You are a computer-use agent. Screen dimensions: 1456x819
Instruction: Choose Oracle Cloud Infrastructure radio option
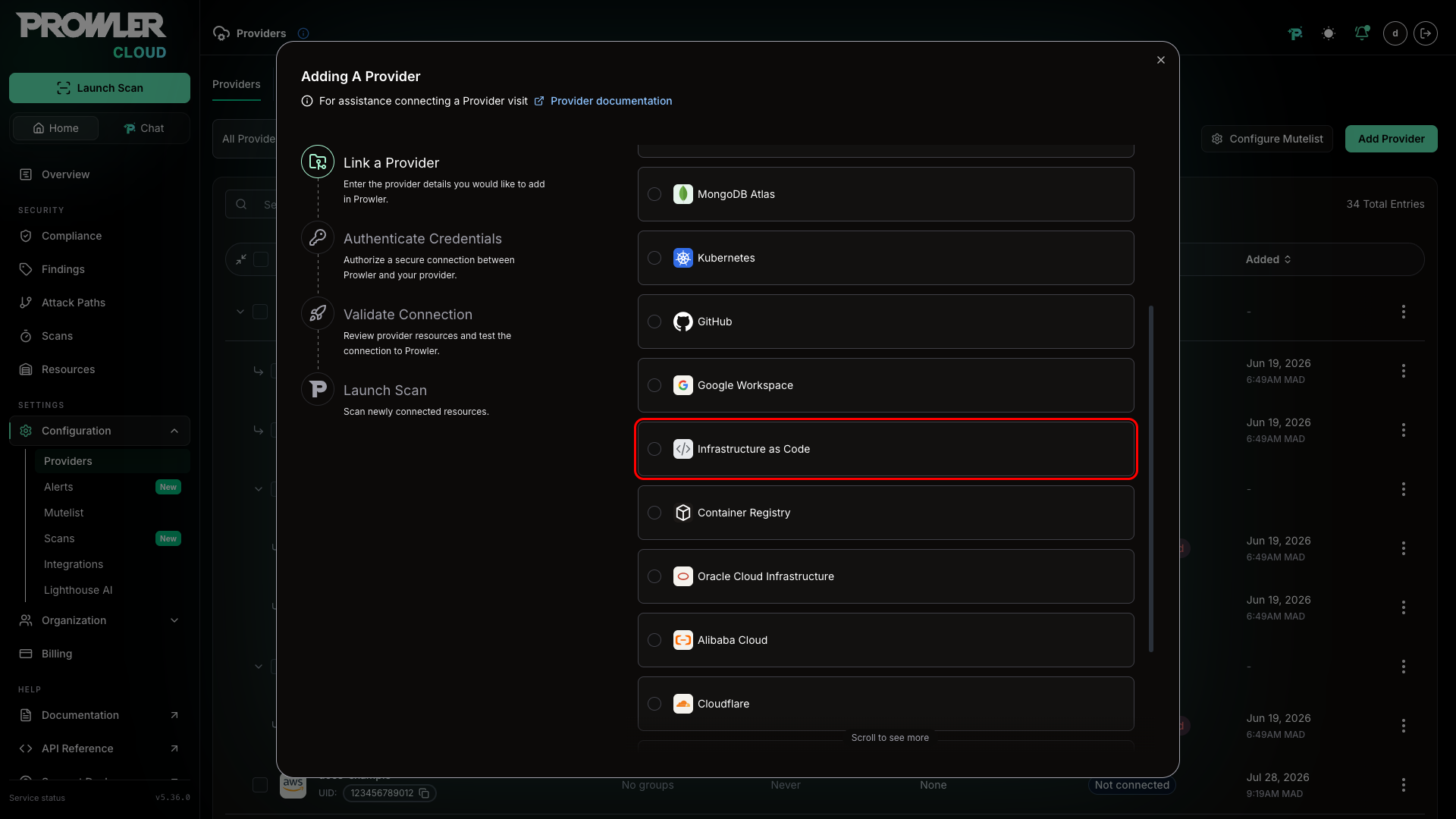coord(654,576)
